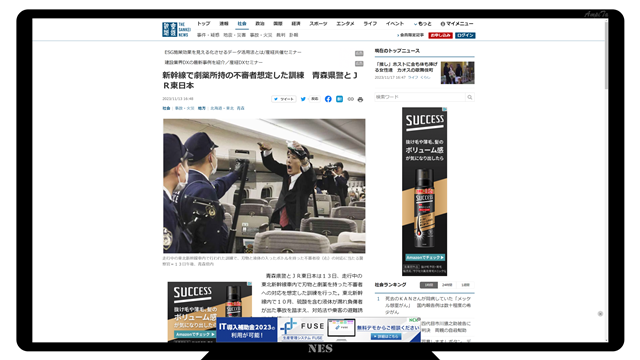Expand the もっと dropdown menu

click(x=422, y=24)
